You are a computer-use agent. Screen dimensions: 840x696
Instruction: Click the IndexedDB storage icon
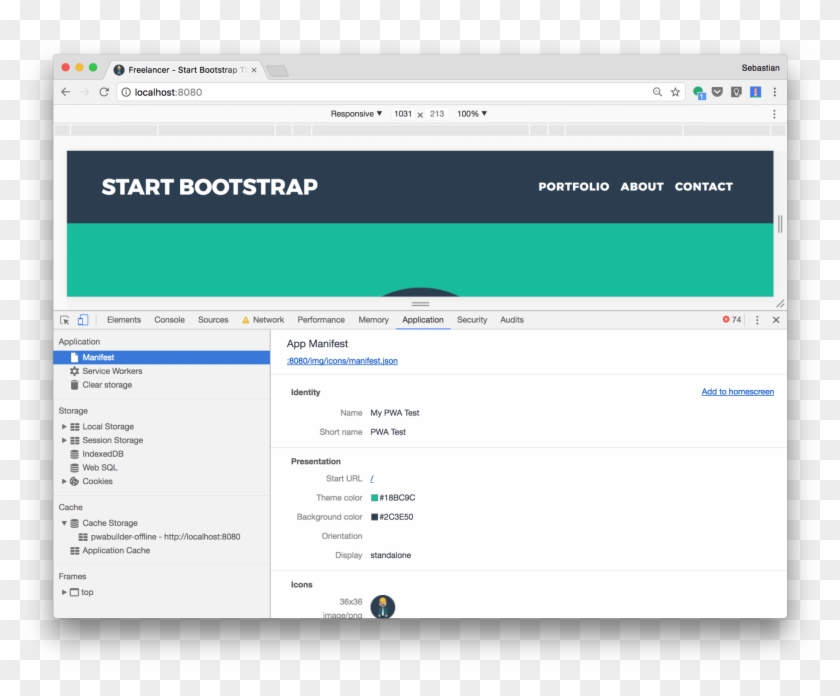tap(74, 453)
